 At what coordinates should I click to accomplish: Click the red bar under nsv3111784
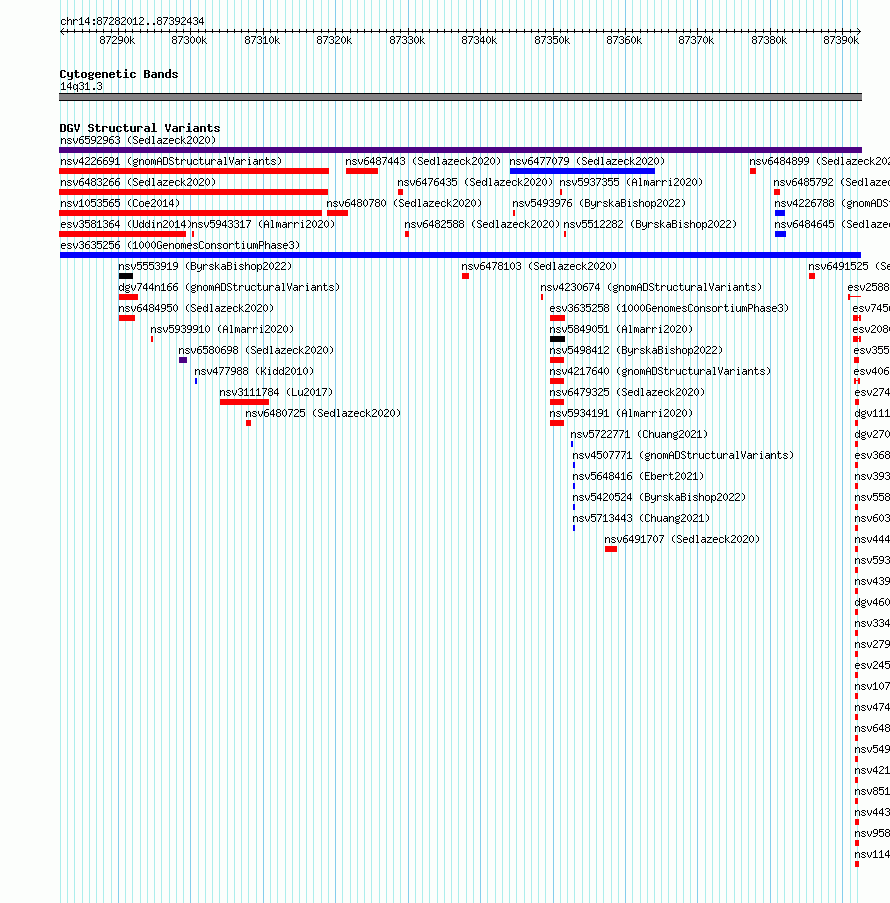pos(244,403)
